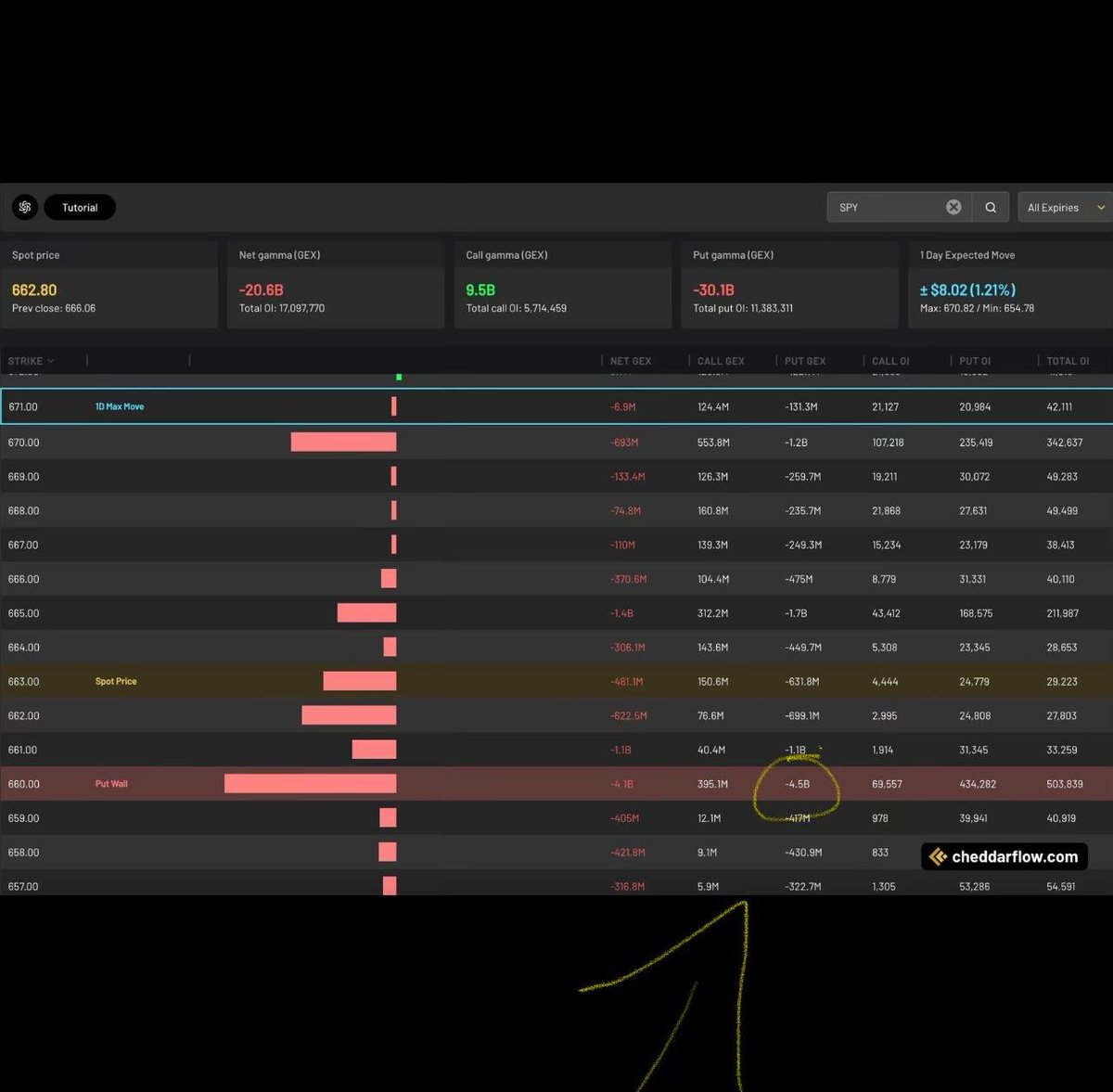Click the -1.4B net GEX cell
Viewport: 1113px width, 1092px height.
coord(621,613)
